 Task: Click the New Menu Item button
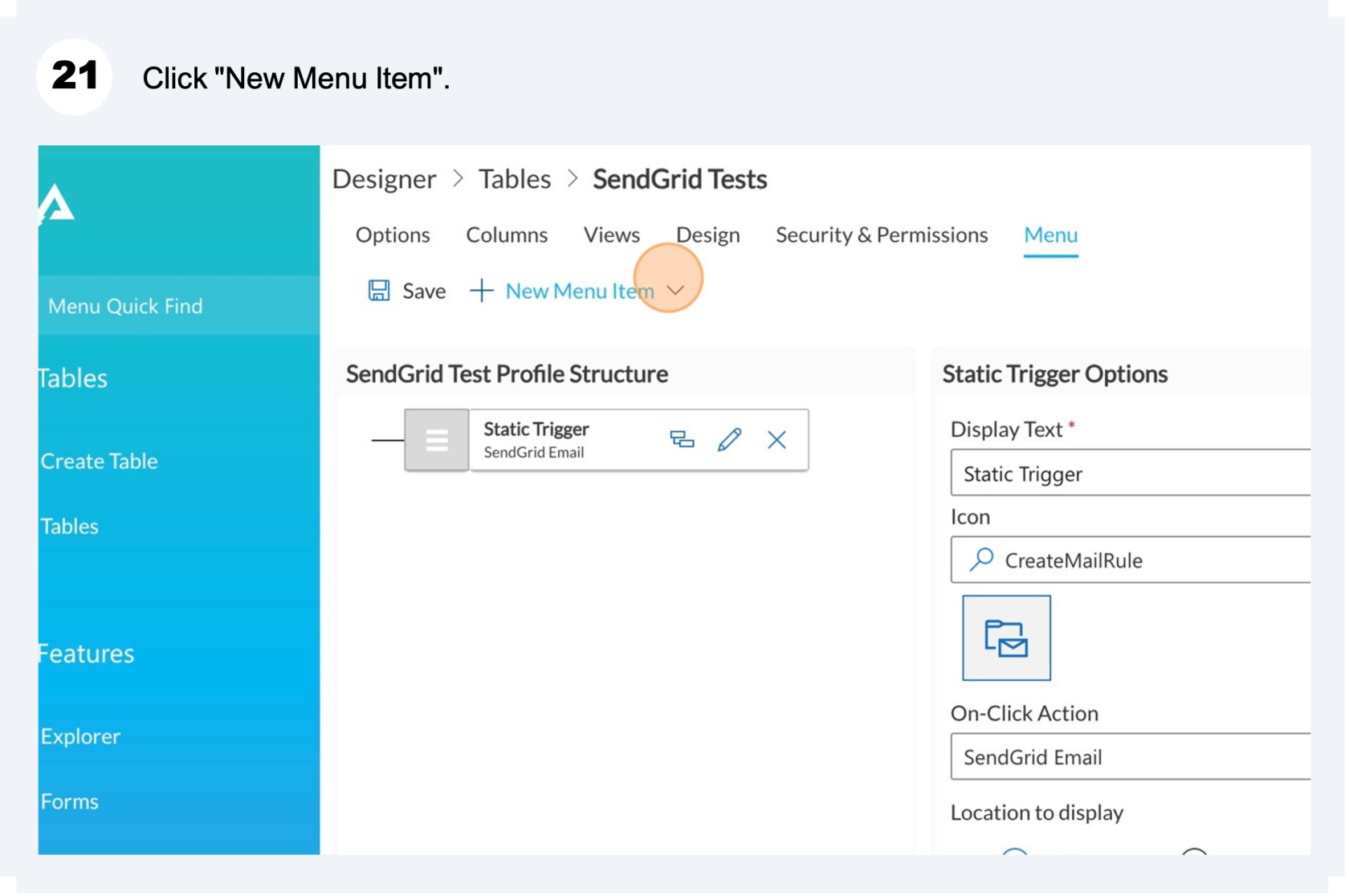point(578,291)
